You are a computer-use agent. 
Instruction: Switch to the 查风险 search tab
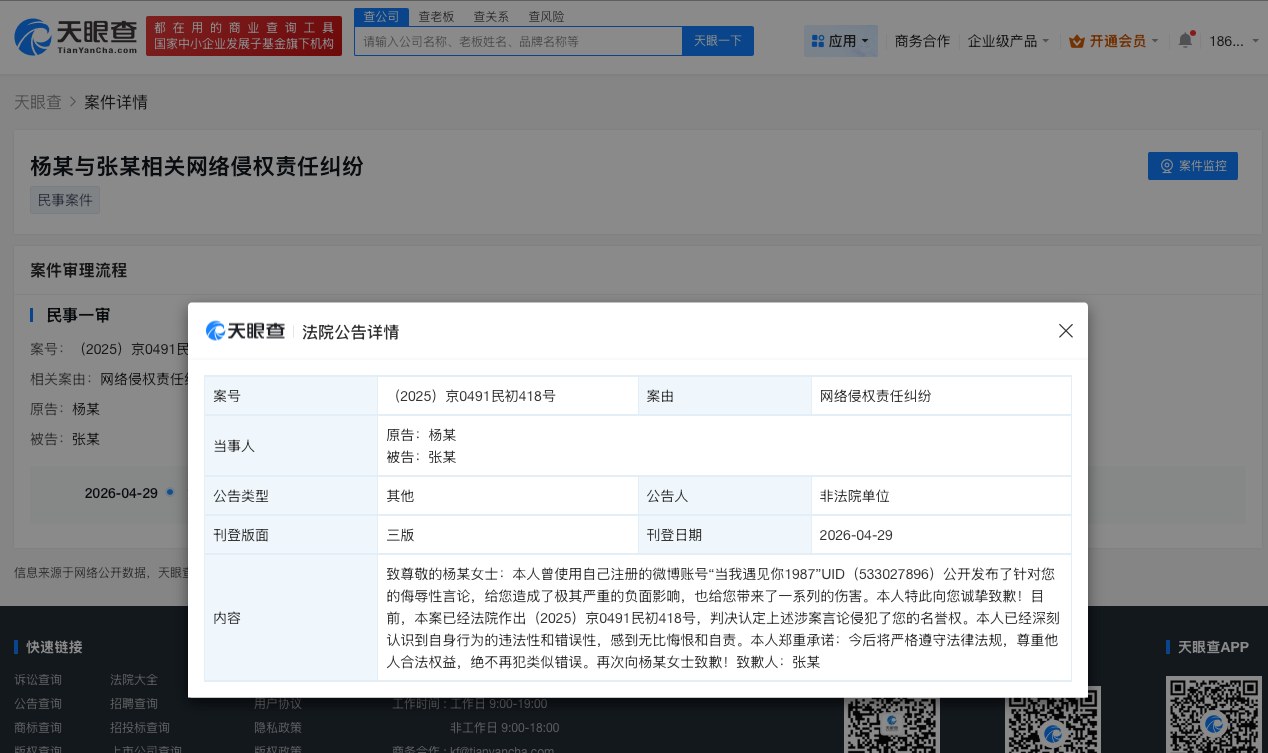[546, 16]
